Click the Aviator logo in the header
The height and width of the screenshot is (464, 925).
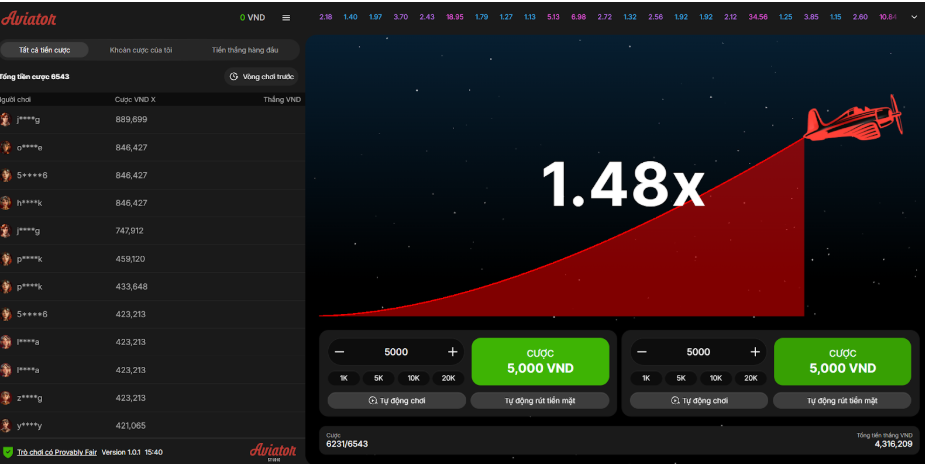[x=28, y=18]
